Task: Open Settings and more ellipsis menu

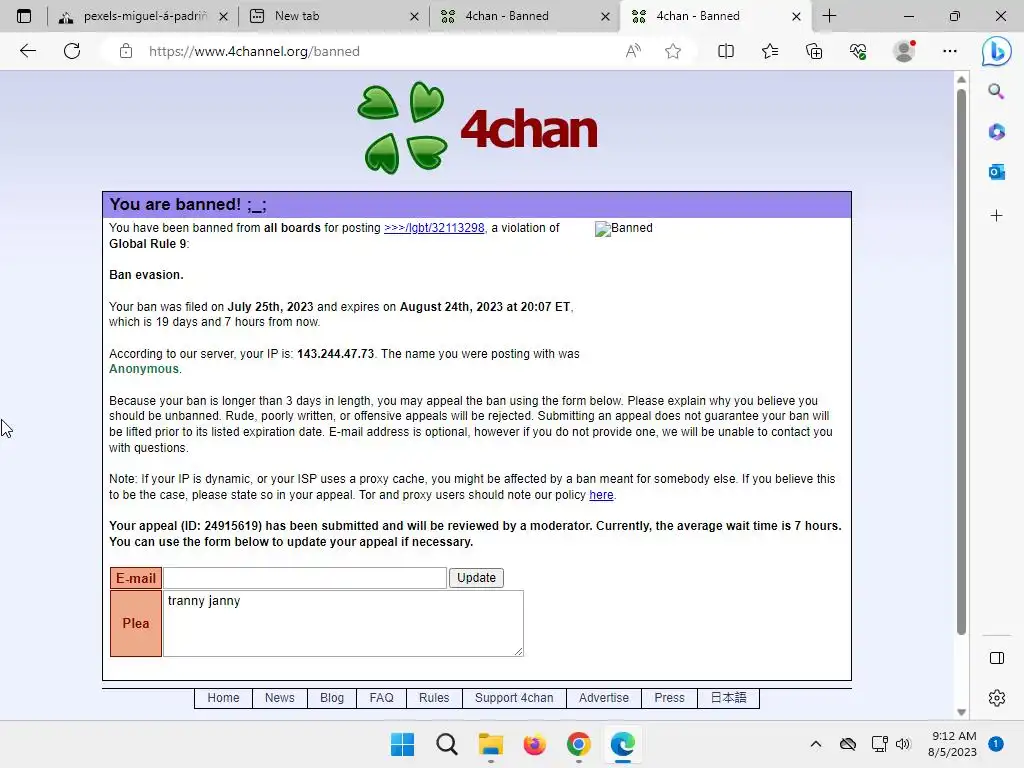Action: pos(950,51)
